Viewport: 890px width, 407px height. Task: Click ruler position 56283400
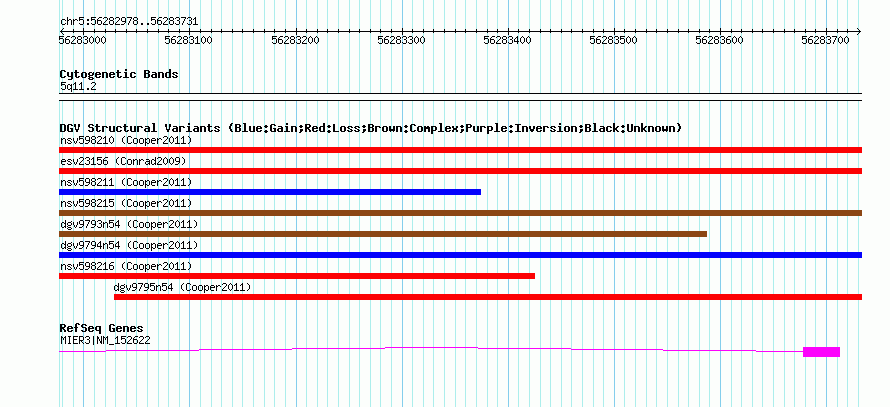point(507,40)
